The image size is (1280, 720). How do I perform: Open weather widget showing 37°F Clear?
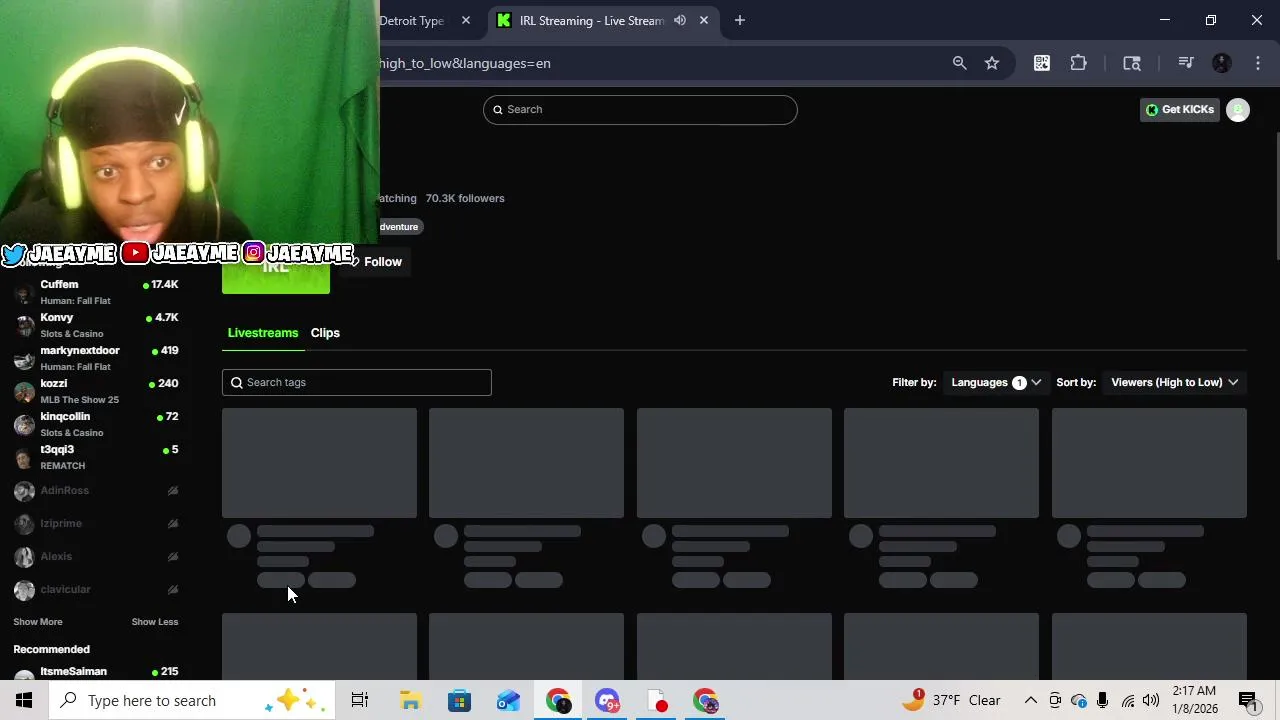(x=951, y=700)
